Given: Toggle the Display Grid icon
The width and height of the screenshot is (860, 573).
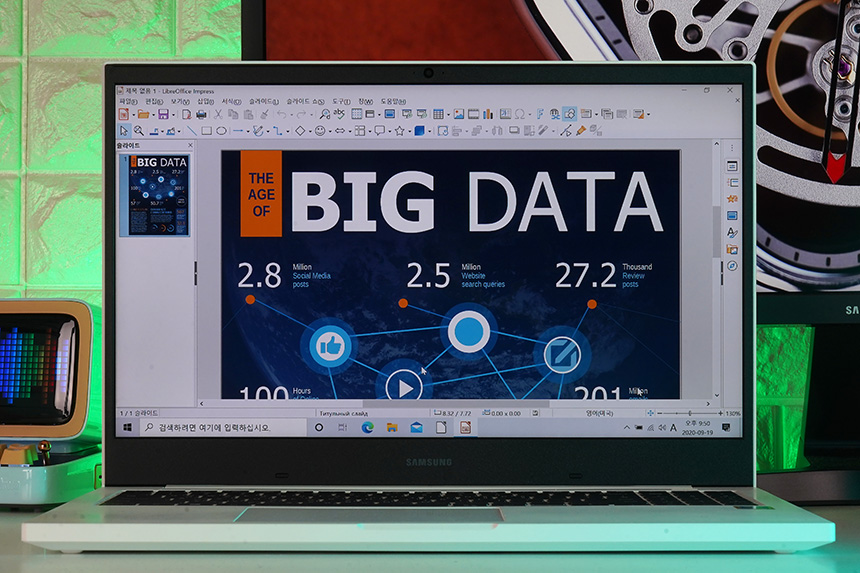Looking at the screenshot, I should pyautogui.click(x=357, y=114).
